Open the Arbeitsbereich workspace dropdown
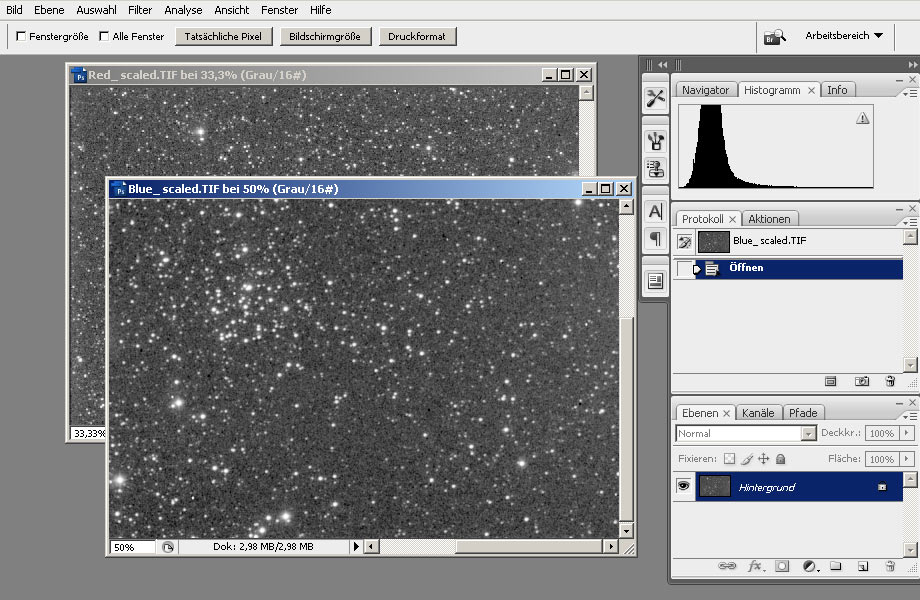 tap(843, 36)
